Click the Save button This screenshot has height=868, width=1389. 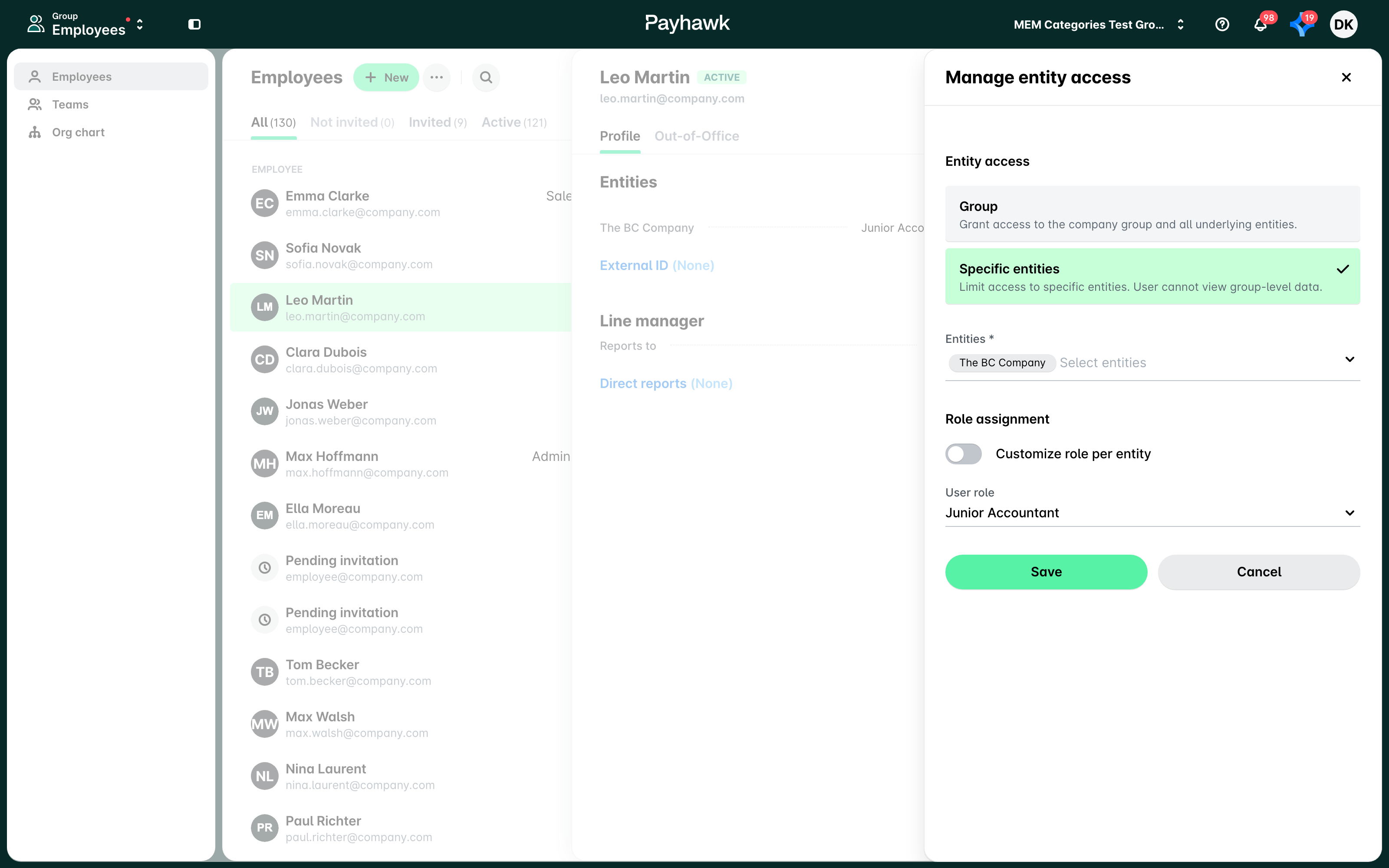[1046, 572]
